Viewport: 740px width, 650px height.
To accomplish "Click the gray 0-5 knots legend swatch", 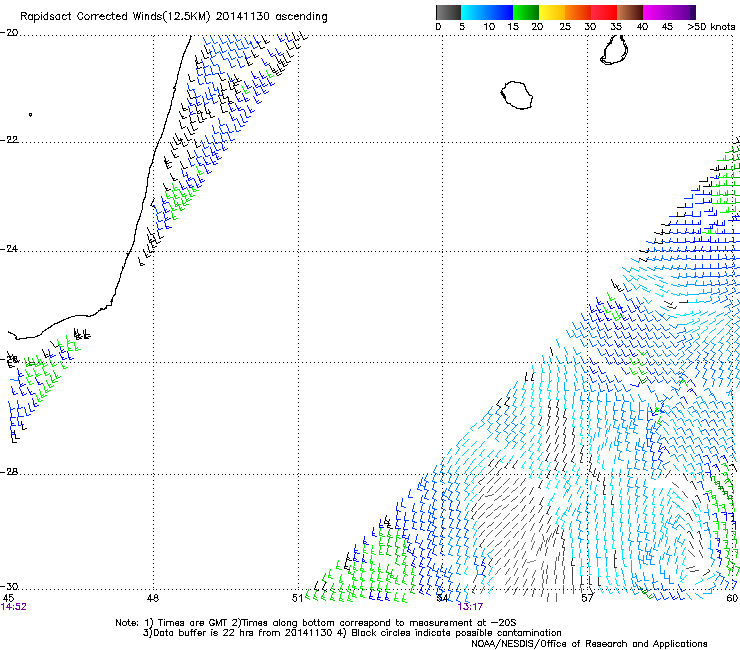I will 448,12.
